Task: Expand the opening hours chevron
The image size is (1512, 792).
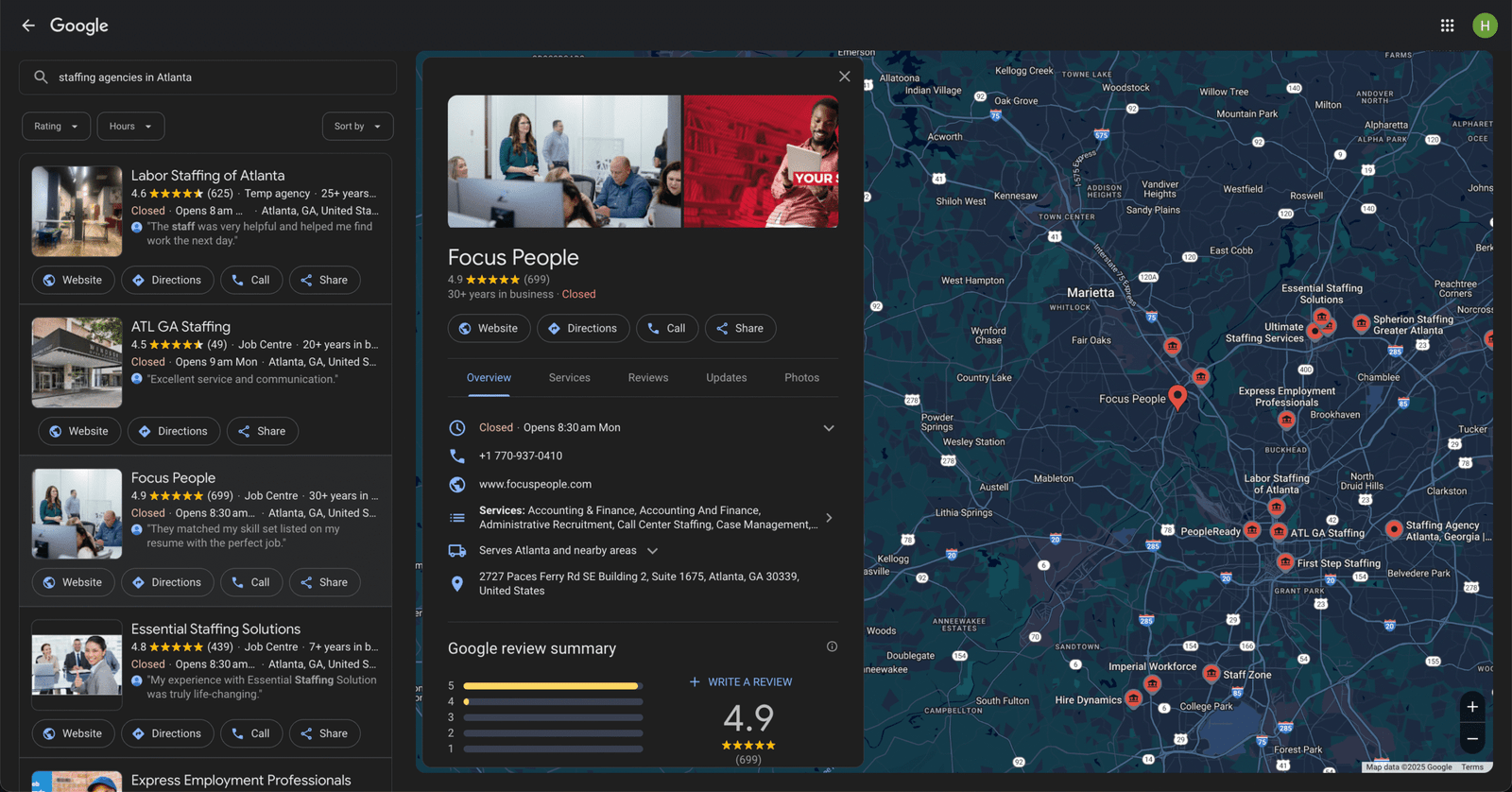Action: point(829,428)
